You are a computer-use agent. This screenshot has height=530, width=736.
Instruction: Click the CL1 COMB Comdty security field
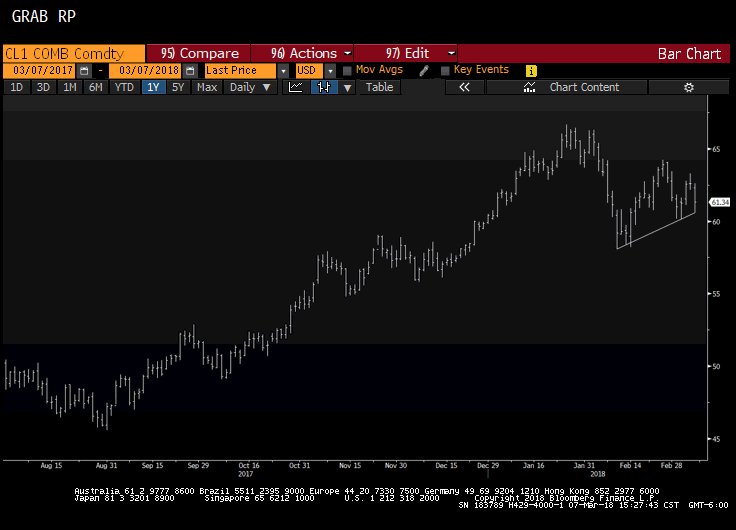pos(74,54)
